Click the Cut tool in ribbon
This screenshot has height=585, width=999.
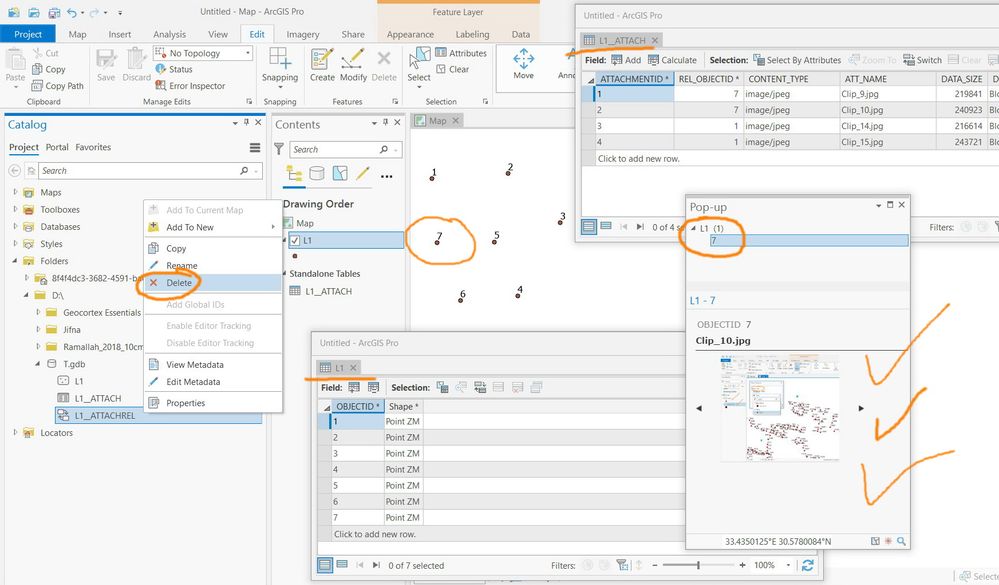tap(45, 53)
